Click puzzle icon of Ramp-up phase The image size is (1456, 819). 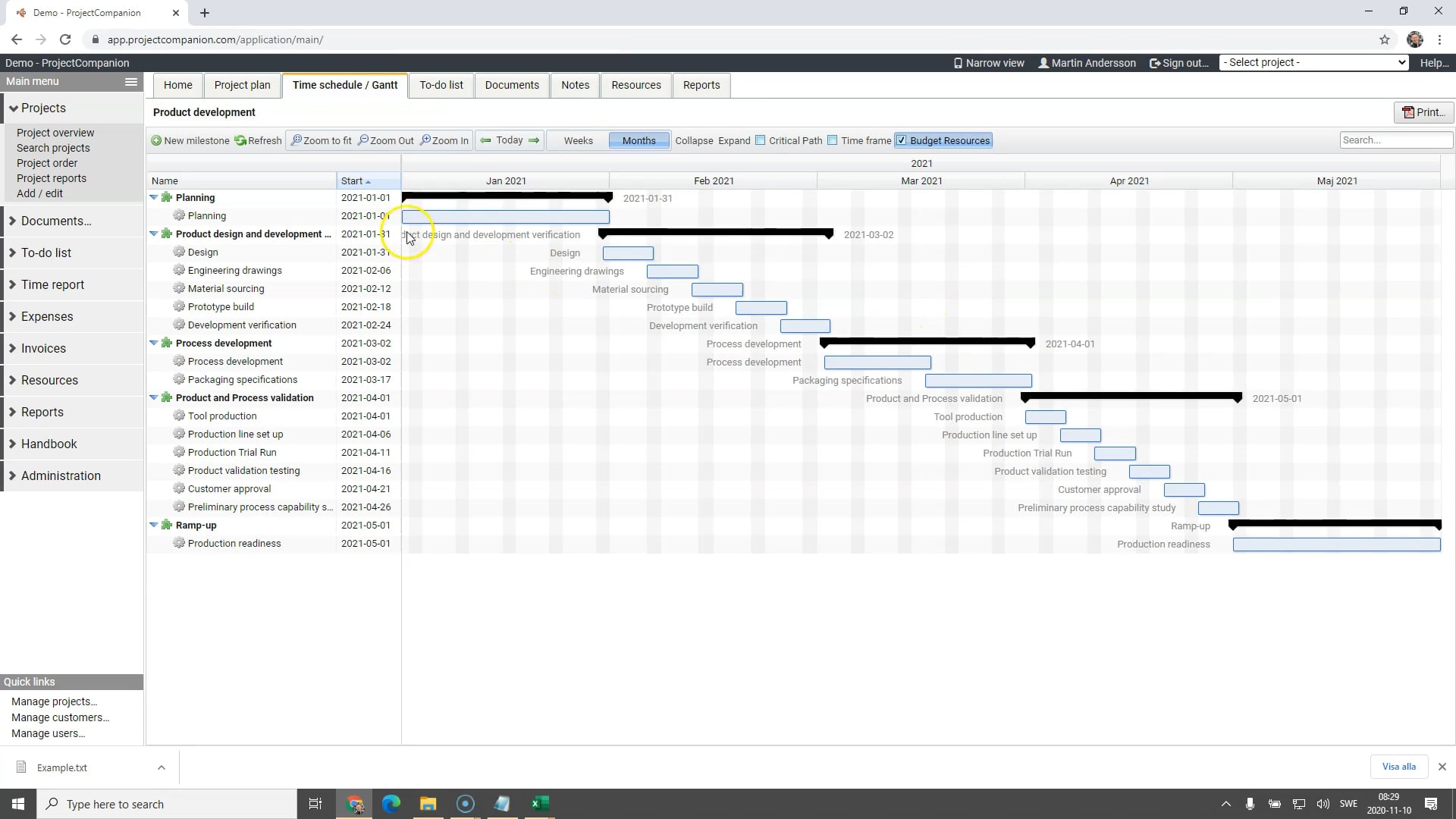(x=167, y=525)
